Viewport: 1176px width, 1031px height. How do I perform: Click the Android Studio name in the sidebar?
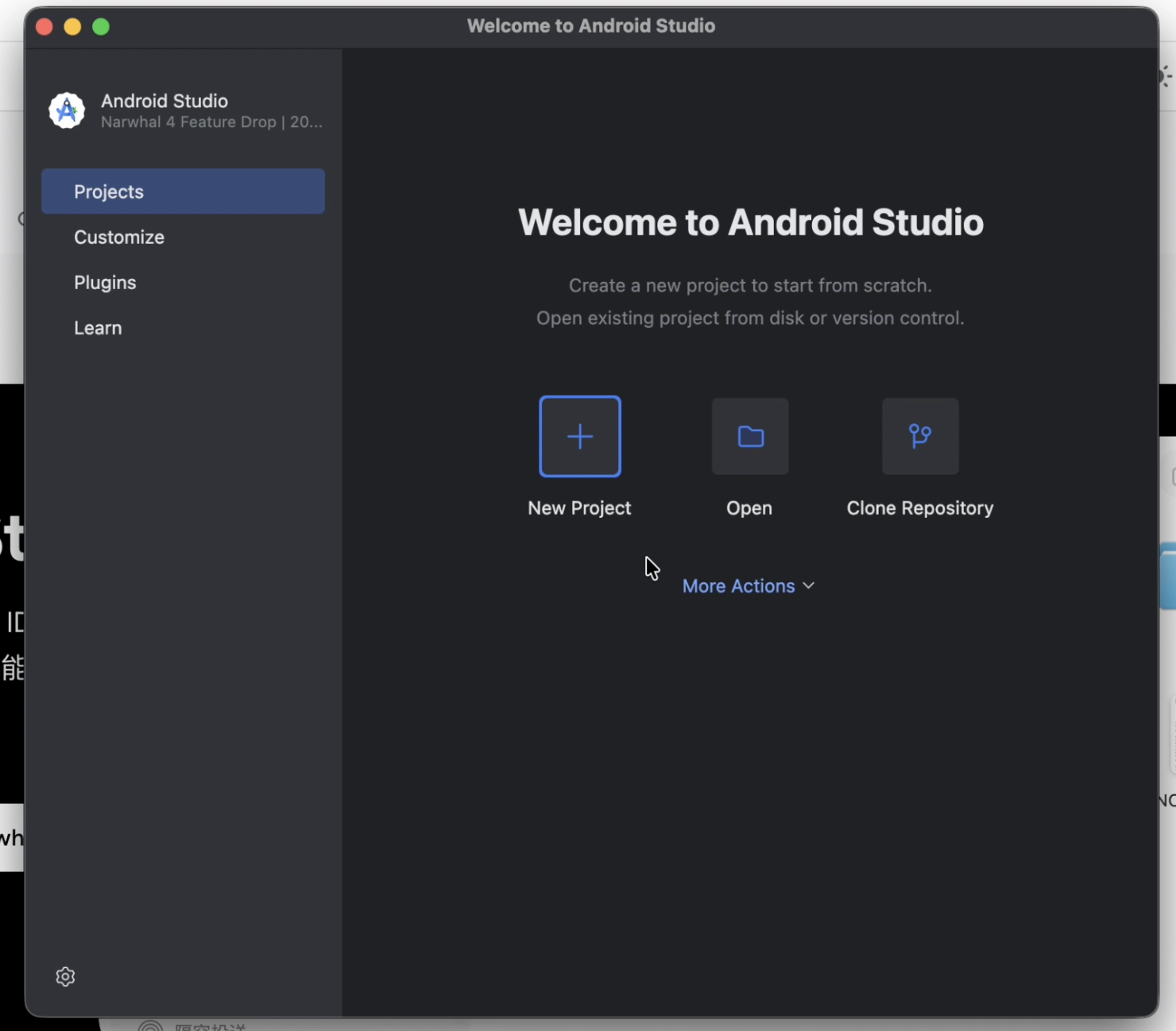(x=164, y=101)
